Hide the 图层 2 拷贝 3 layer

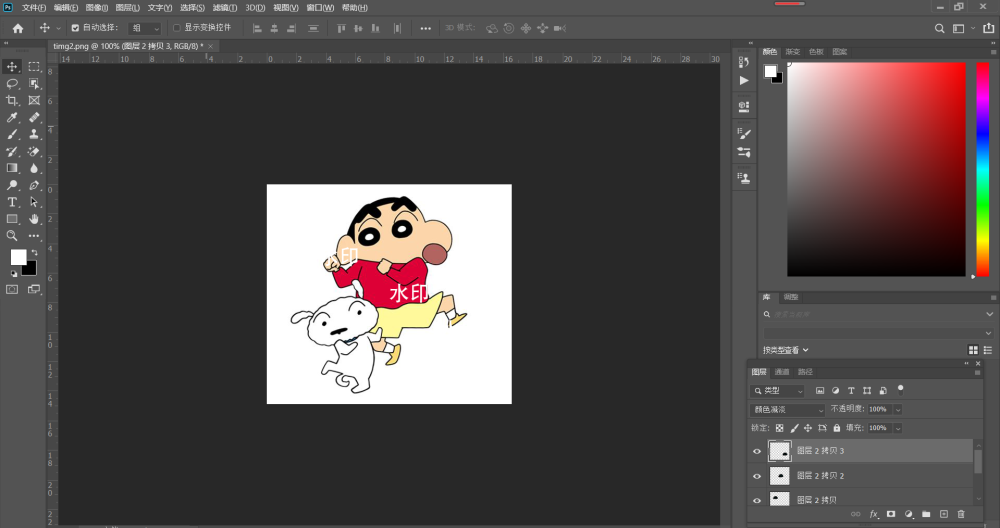coord(757,451)
